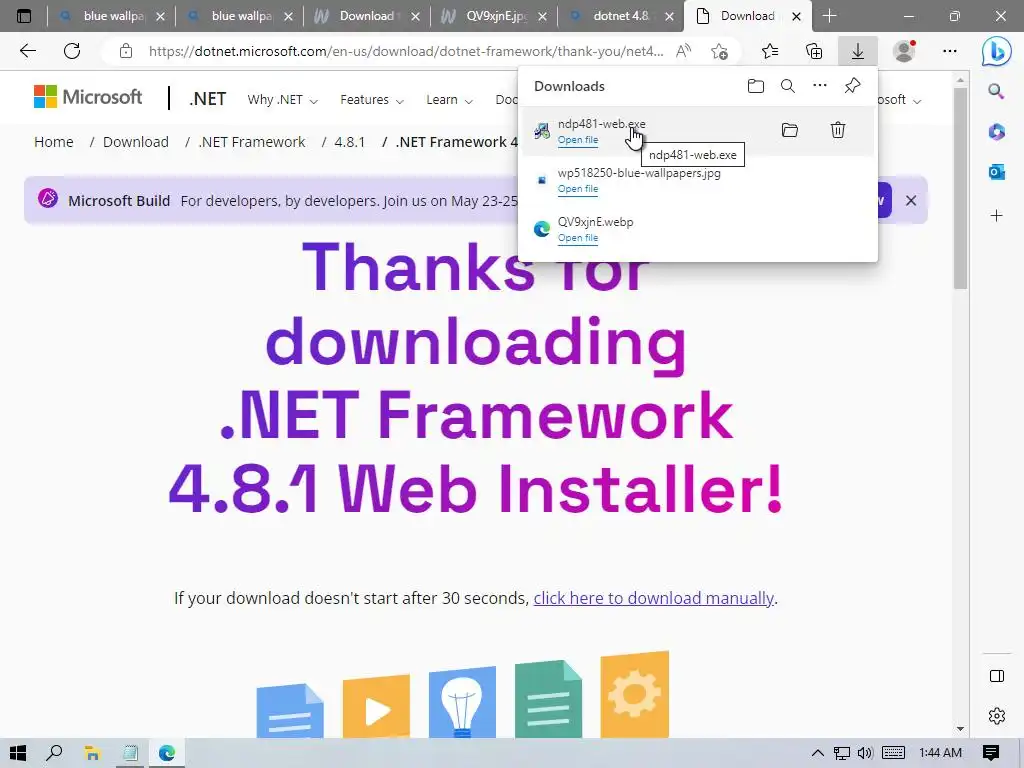Go to the Home breadcrumb link

pyautogui.click(x=54, y=142)
